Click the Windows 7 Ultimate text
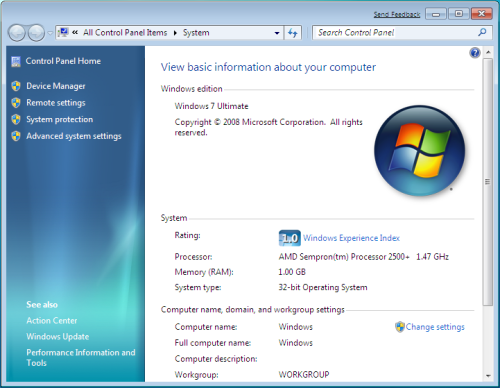Screen dimensions: 500x388 pyautogui.click(x=211, y=106)
